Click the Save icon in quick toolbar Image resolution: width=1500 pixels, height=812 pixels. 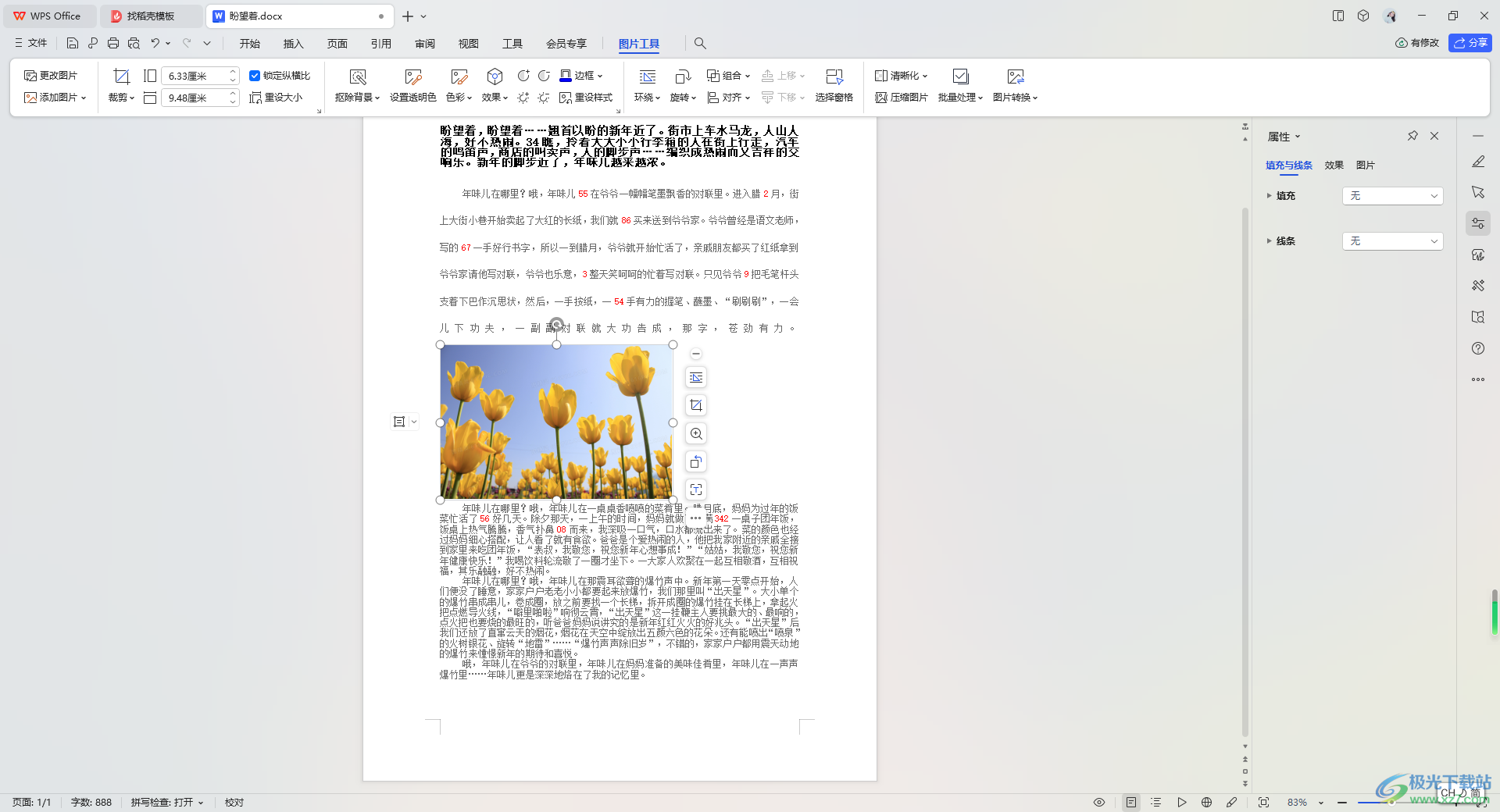[73, 43]
